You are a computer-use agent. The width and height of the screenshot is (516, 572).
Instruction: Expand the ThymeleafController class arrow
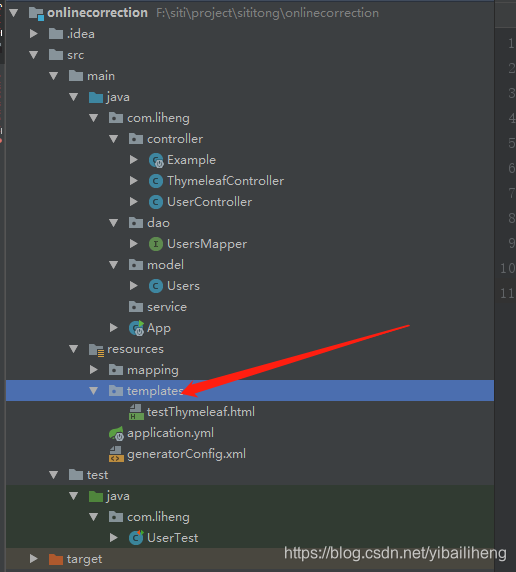(x=134, y=181)
